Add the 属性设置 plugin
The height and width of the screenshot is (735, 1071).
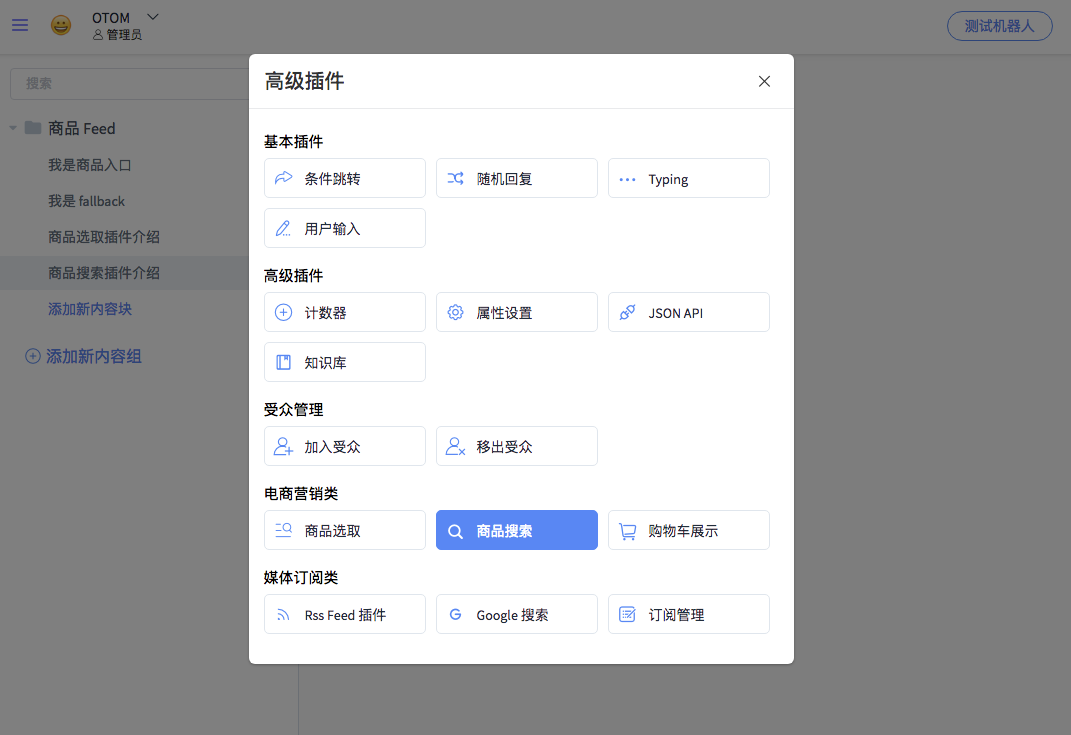[x=517, y=312]
